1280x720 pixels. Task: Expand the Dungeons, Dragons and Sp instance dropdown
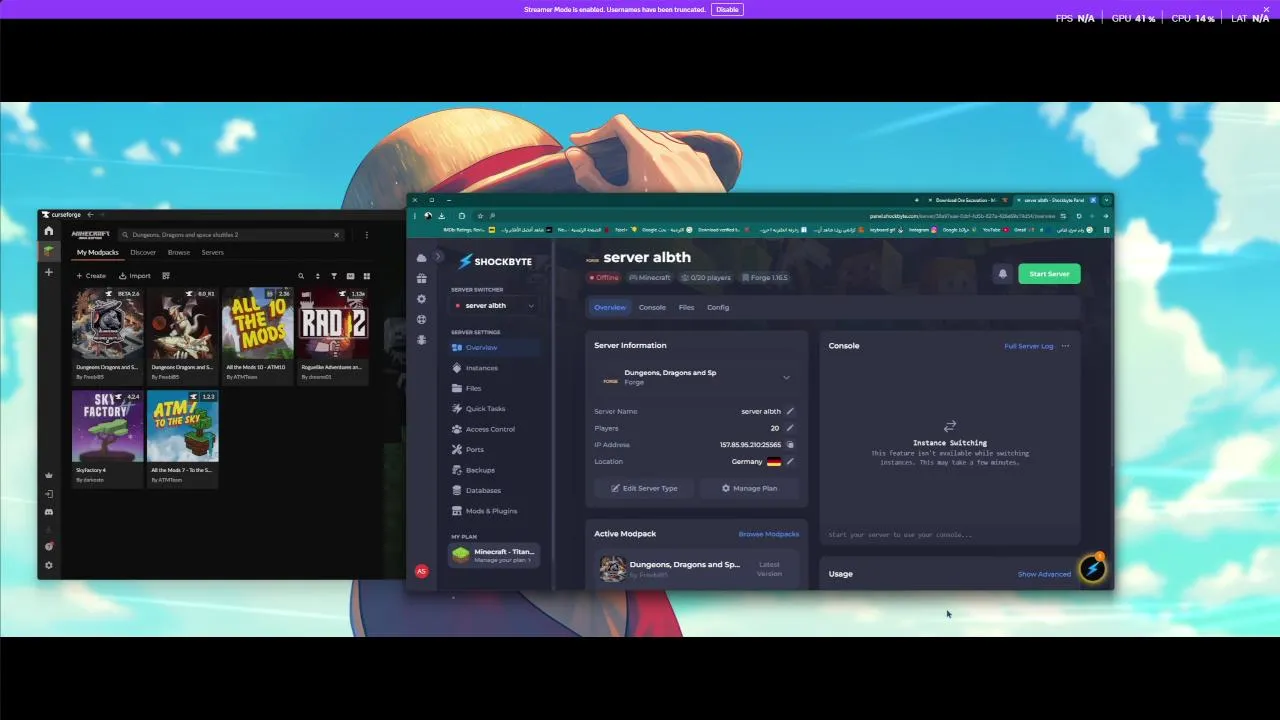696,377
